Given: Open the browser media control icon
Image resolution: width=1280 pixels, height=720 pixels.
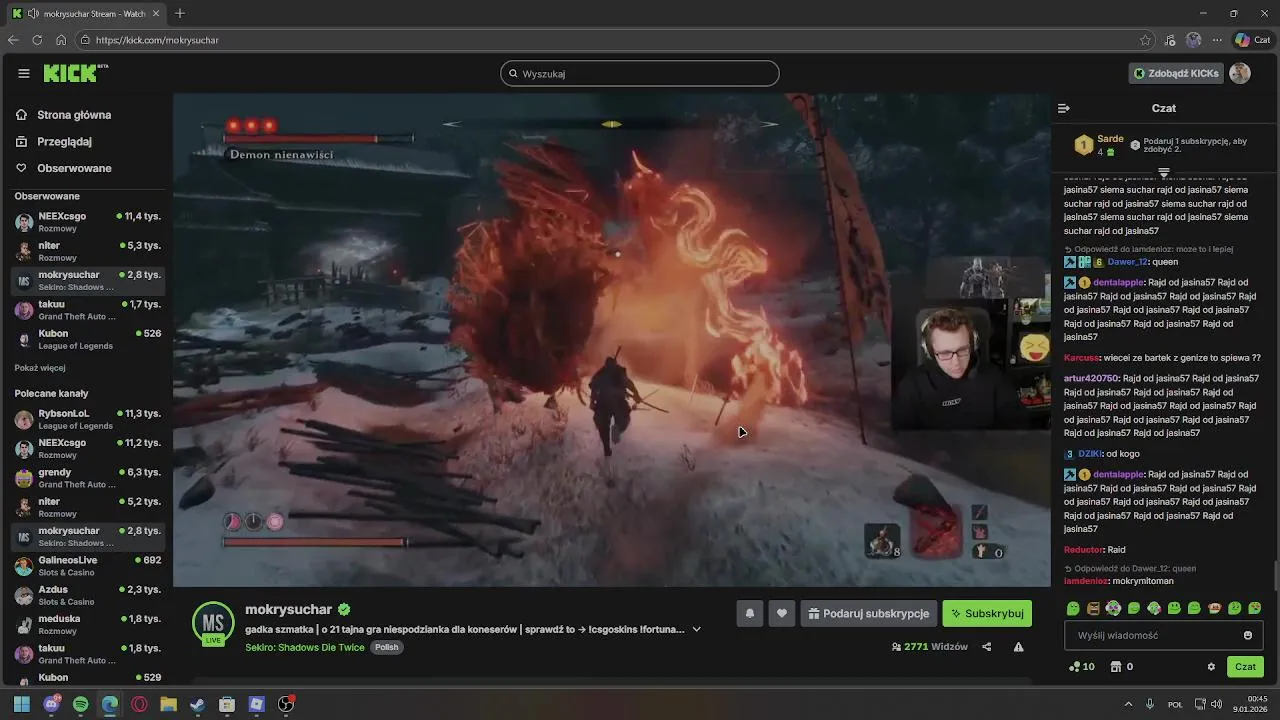Looking at the screenshot, I should pyautogui.click(x=1170, y=40).
